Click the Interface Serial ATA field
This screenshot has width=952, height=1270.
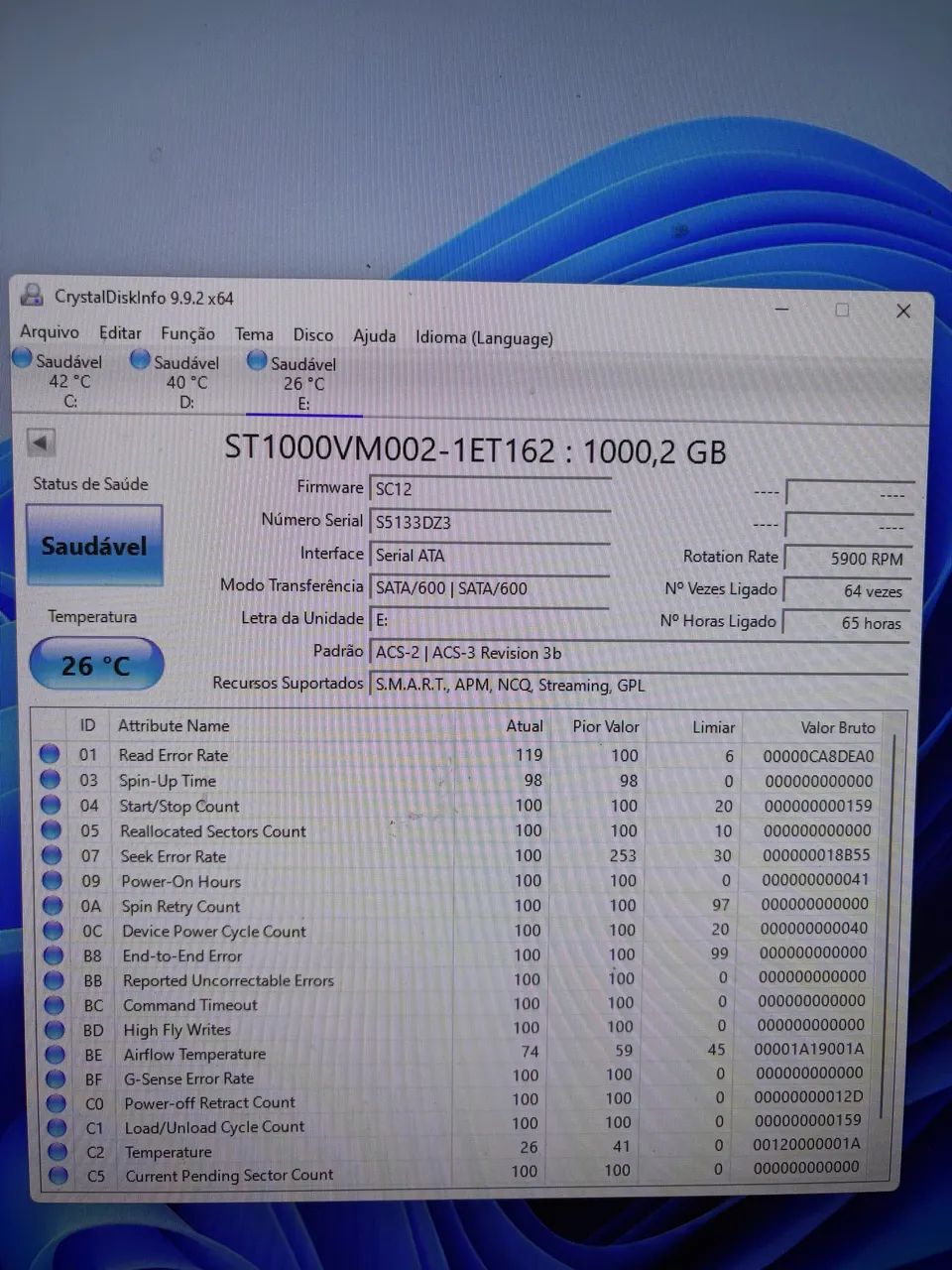490,556
